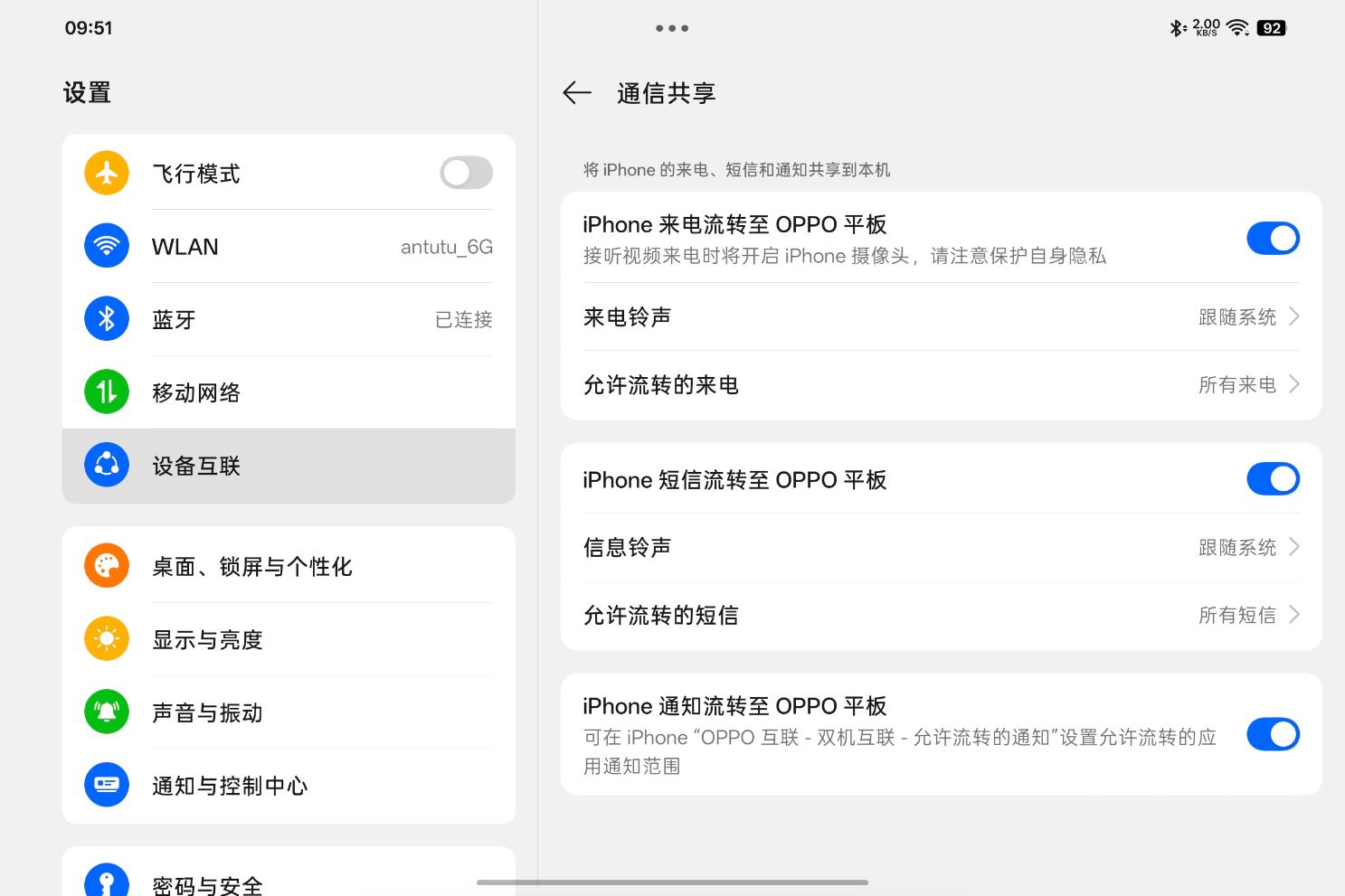Open 来电铃声 settings via its chevron
The height and width of the screenshot is (896, 1345).
click(x=1294, y=317)
